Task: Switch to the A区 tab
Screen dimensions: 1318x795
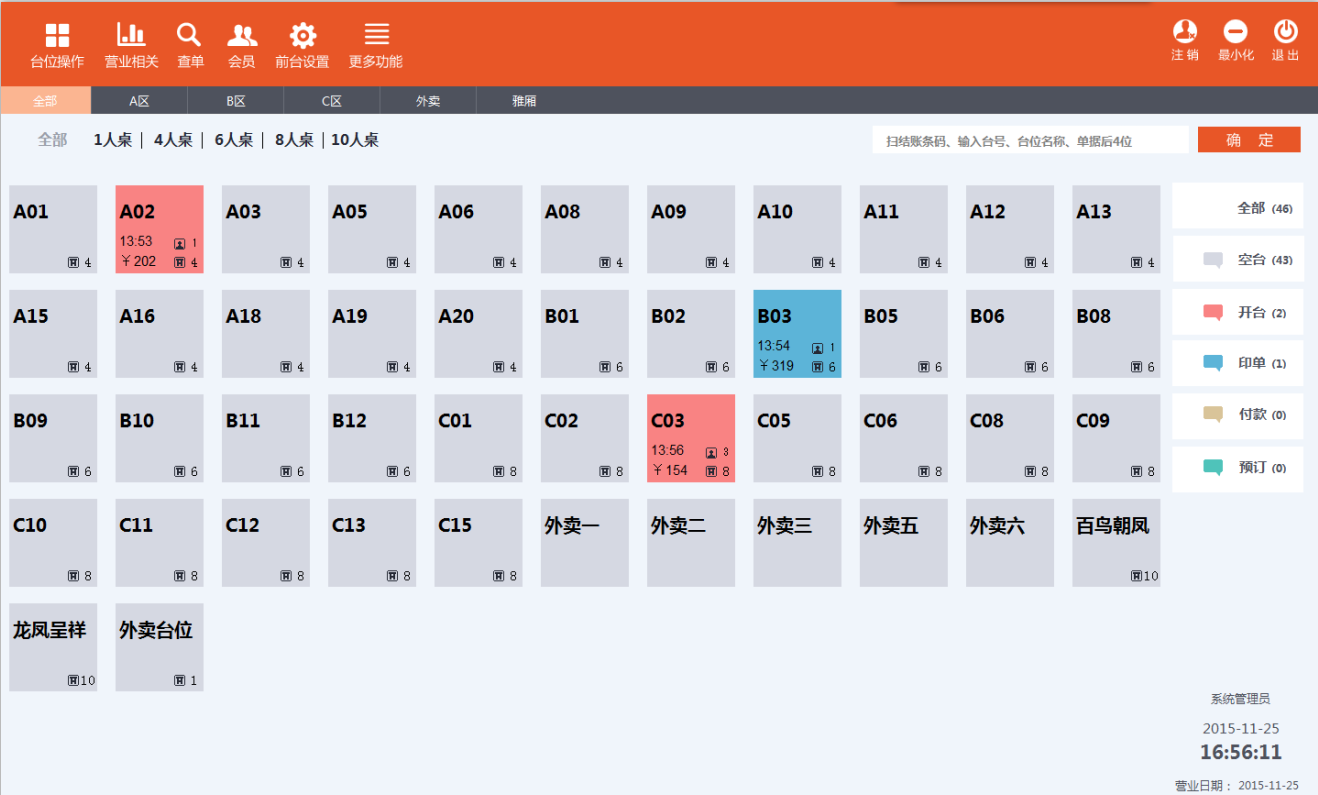Action: [x=139, y=101]
